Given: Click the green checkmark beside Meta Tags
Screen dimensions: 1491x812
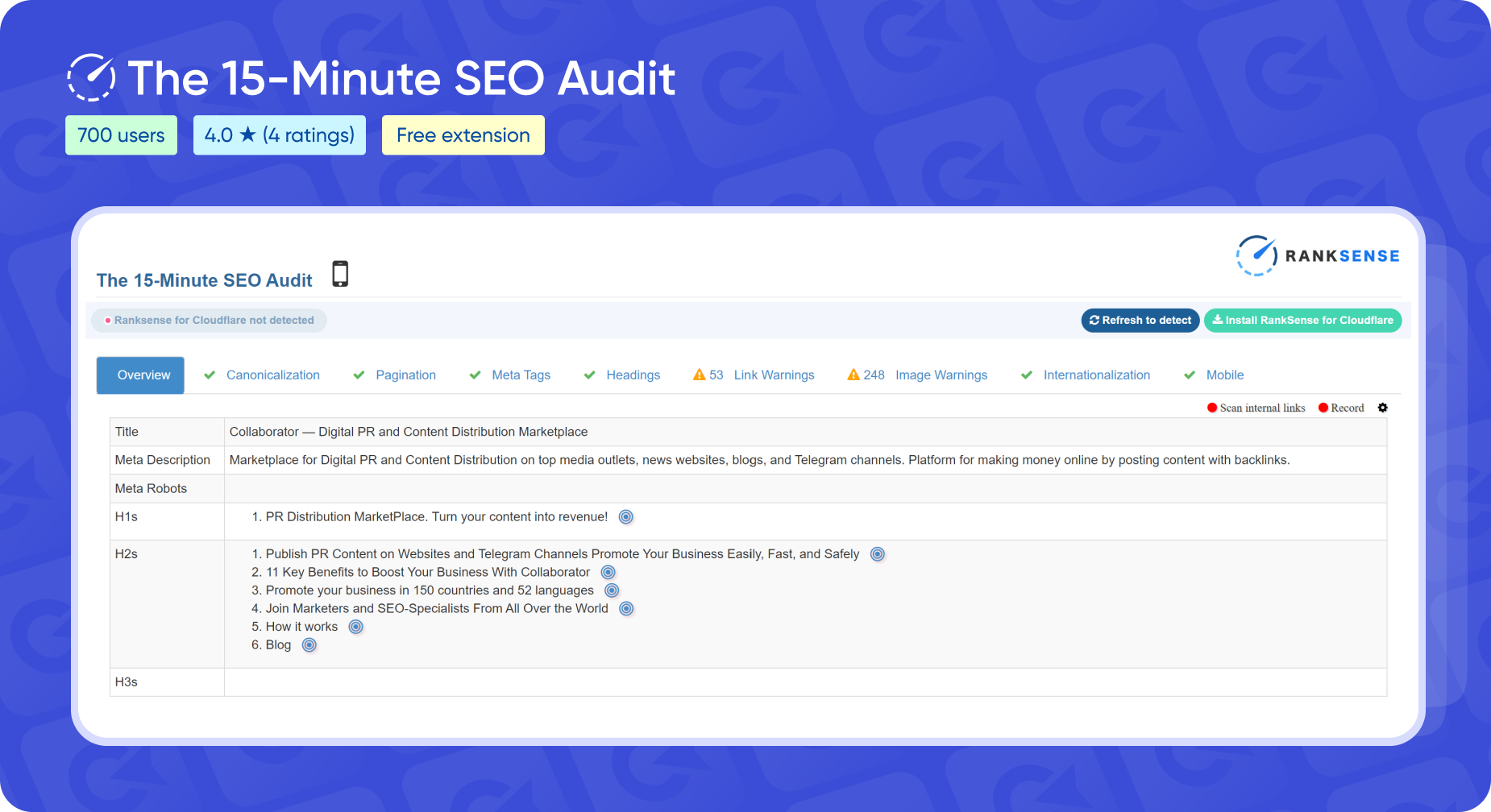Looking at the screenshot, I should [475, 375].
